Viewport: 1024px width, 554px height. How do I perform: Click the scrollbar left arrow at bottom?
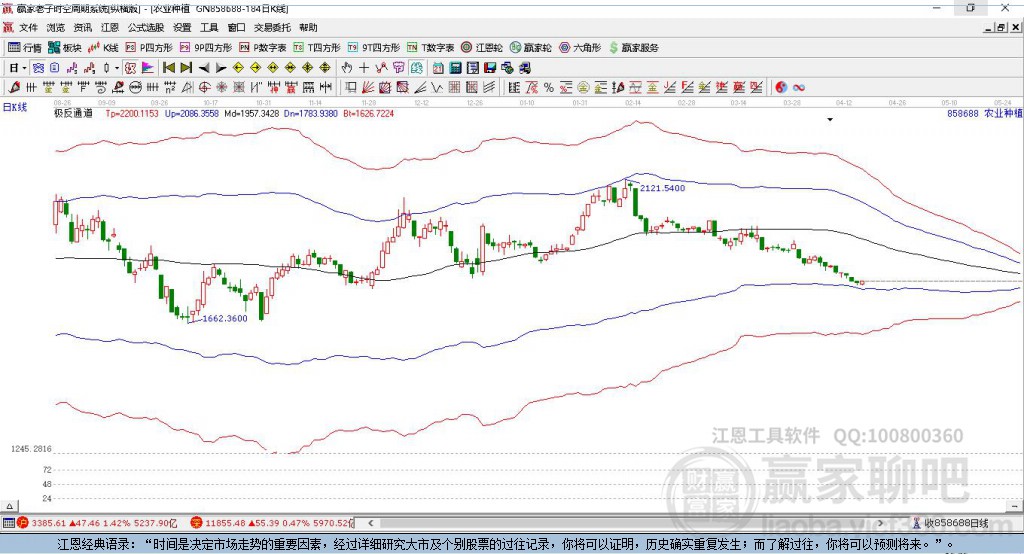click(x=370, y=523)
